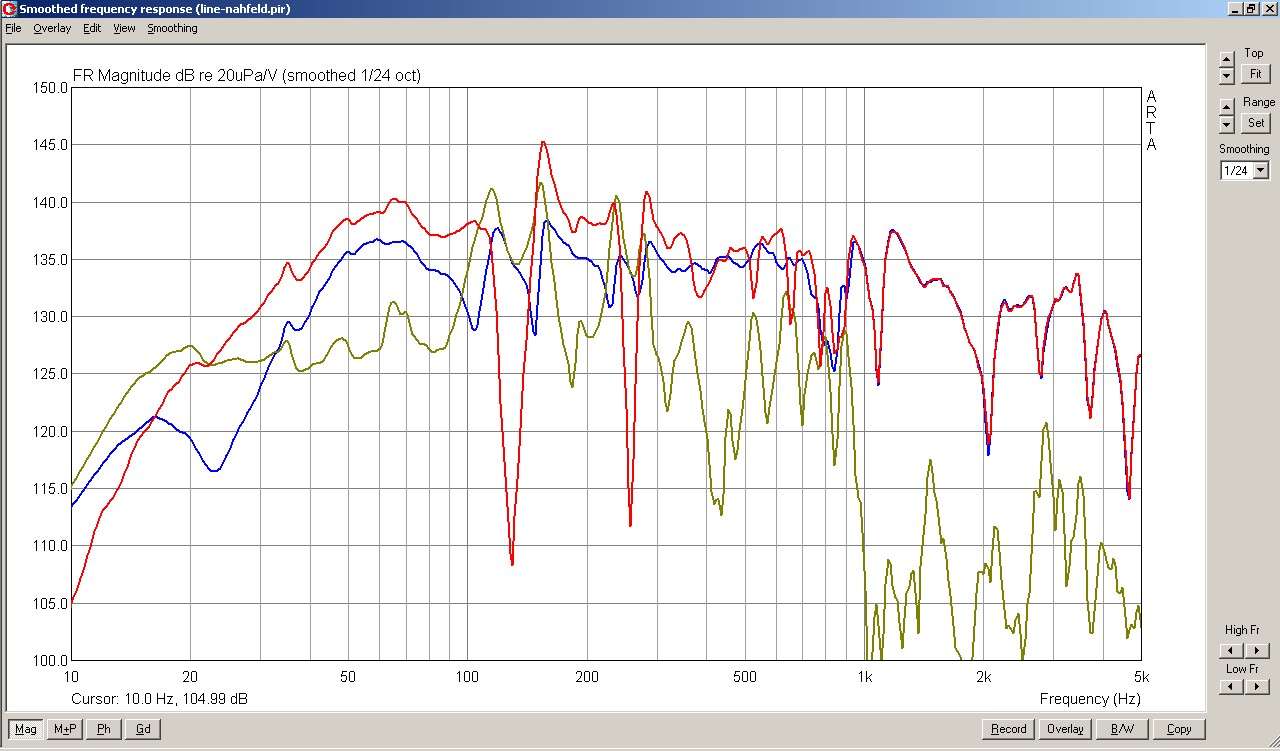Open the Smoothing menu in the menu bar

pyautogui.click(x=172, y=28)
